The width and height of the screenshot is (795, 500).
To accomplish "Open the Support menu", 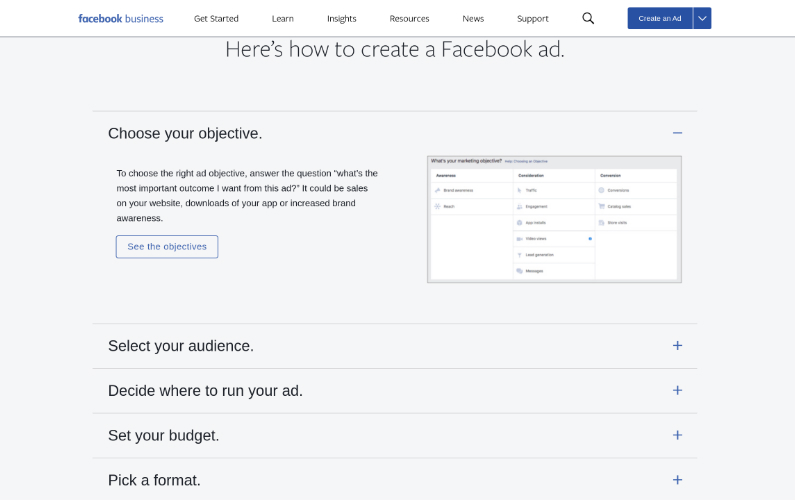I will click(x=532, y=18).
